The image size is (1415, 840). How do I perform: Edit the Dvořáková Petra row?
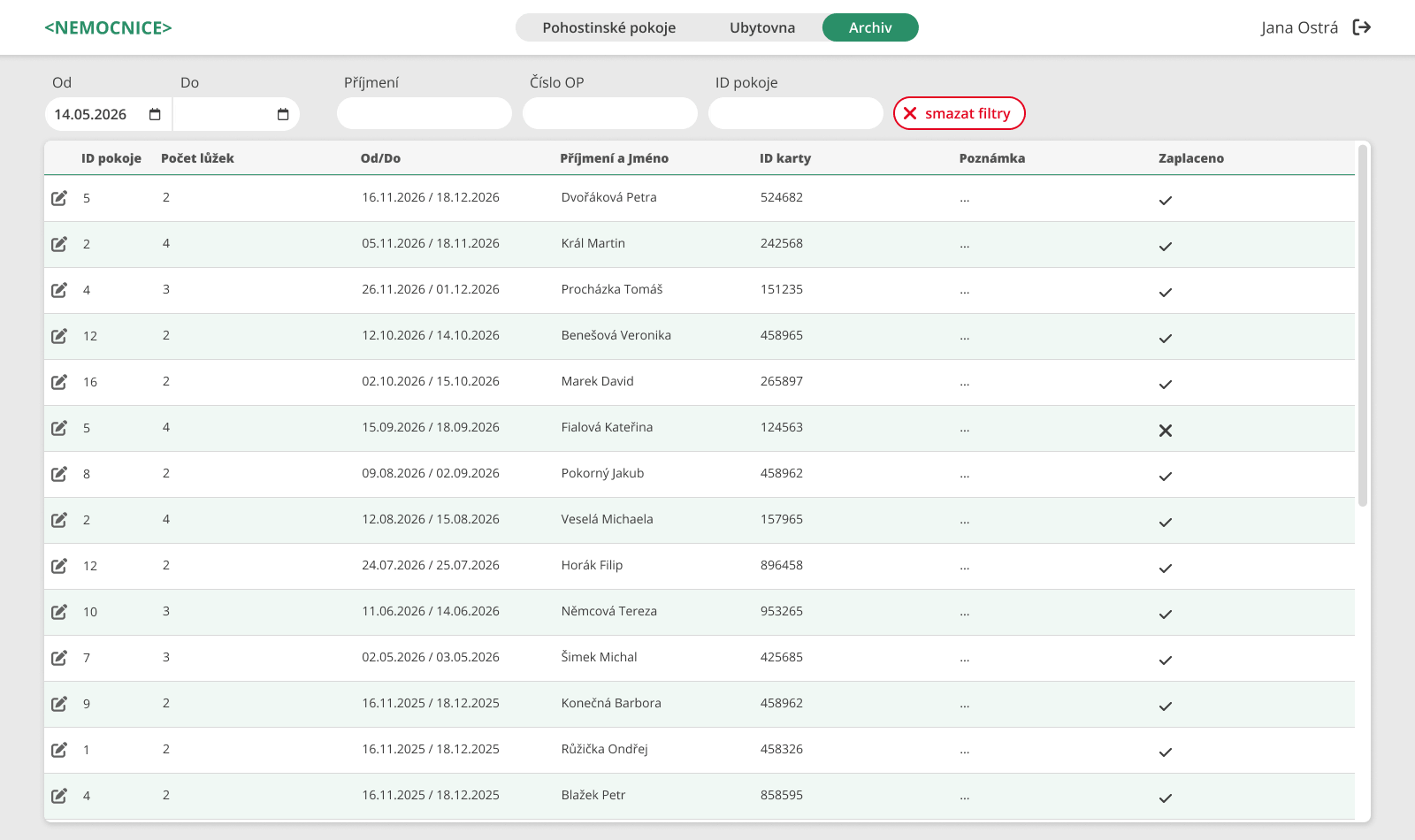click(x=59, y=198)
